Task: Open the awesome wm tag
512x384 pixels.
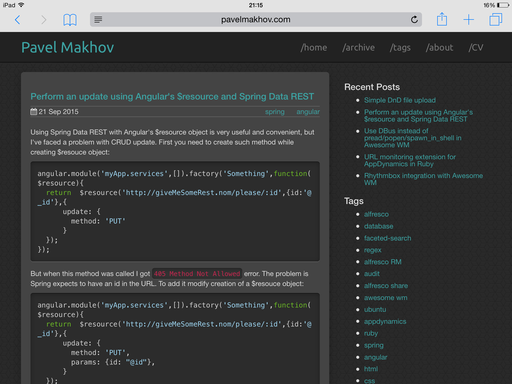Action: [x=385, y=298]
